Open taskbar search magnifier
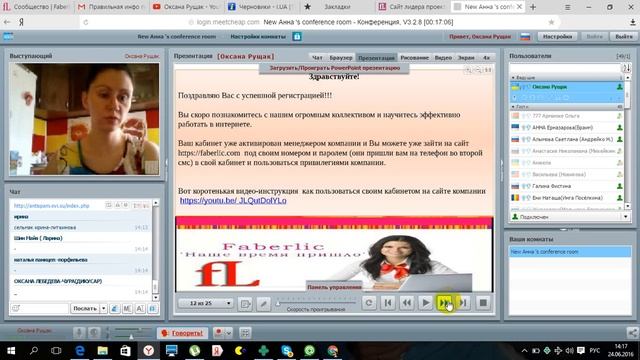The image size is (640, 360). click(34, 351)
